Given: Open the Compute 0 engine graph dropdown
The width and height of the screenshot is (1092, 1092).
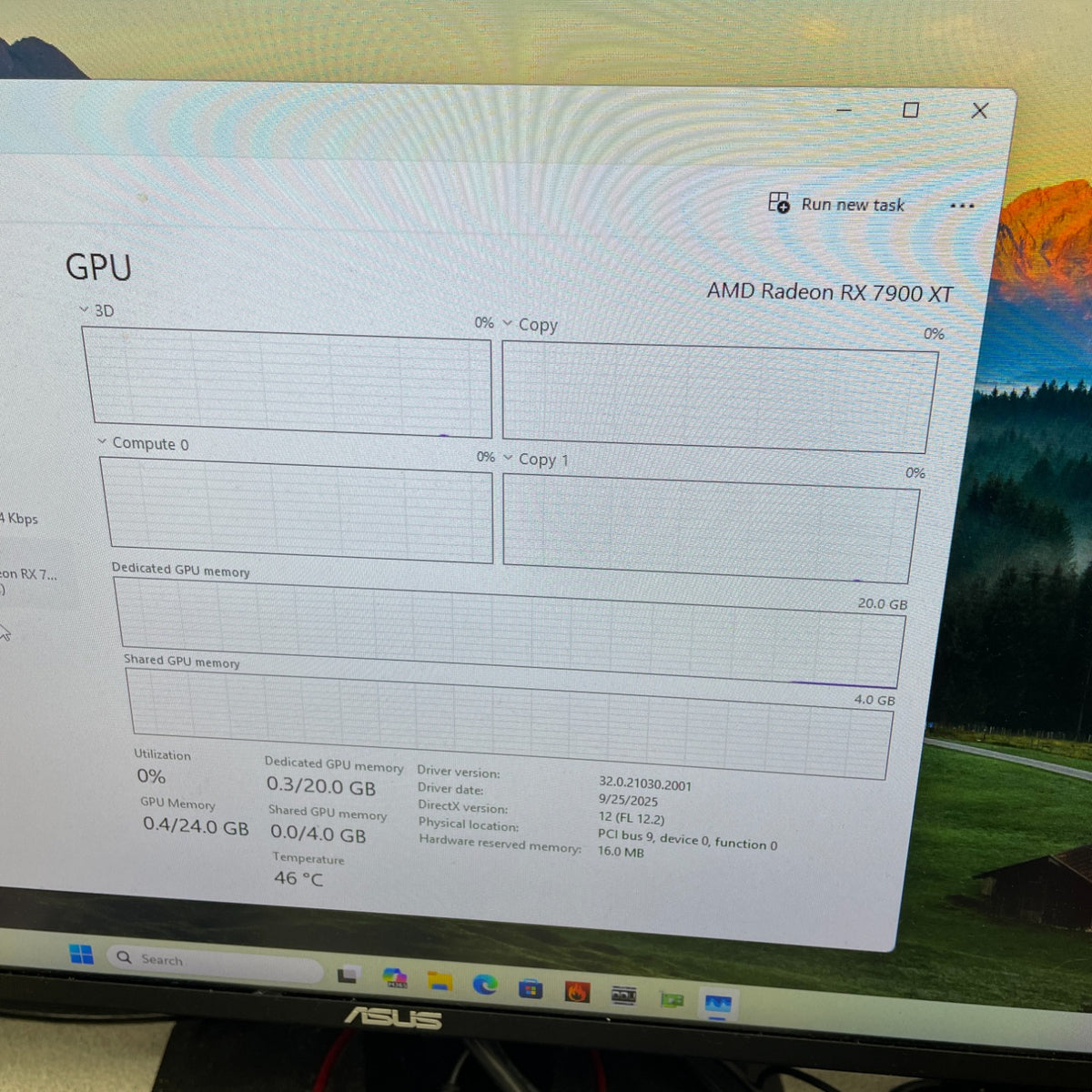Looking at the screenshot, I should [x=102, y=441].
